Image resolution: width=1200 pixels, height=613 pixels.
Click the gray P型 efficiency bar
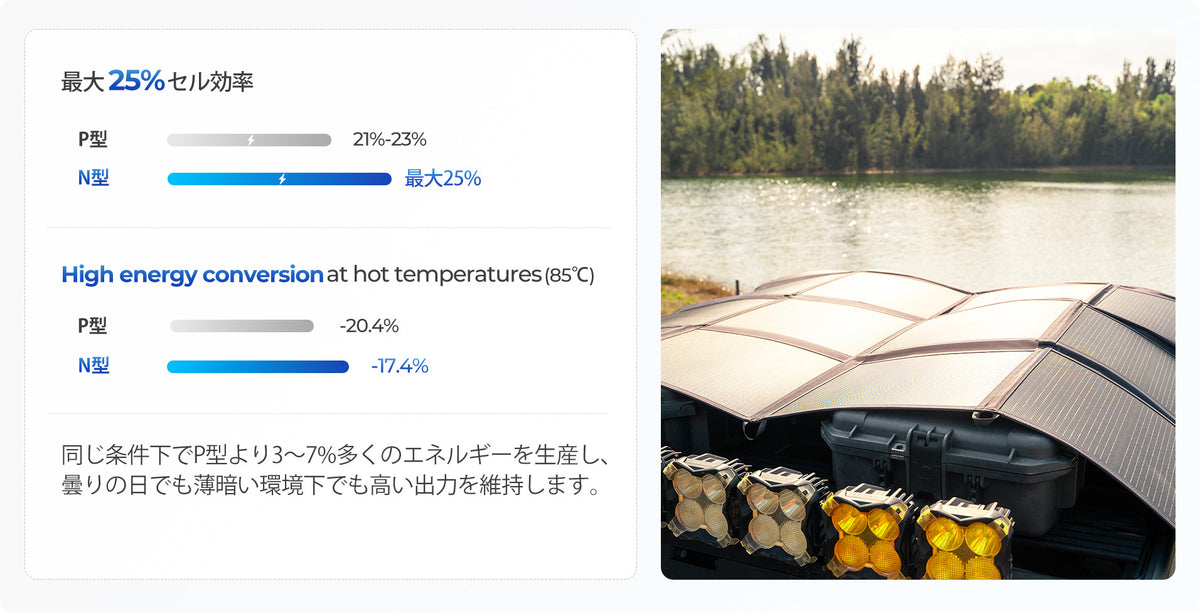[x=249, y=140]
